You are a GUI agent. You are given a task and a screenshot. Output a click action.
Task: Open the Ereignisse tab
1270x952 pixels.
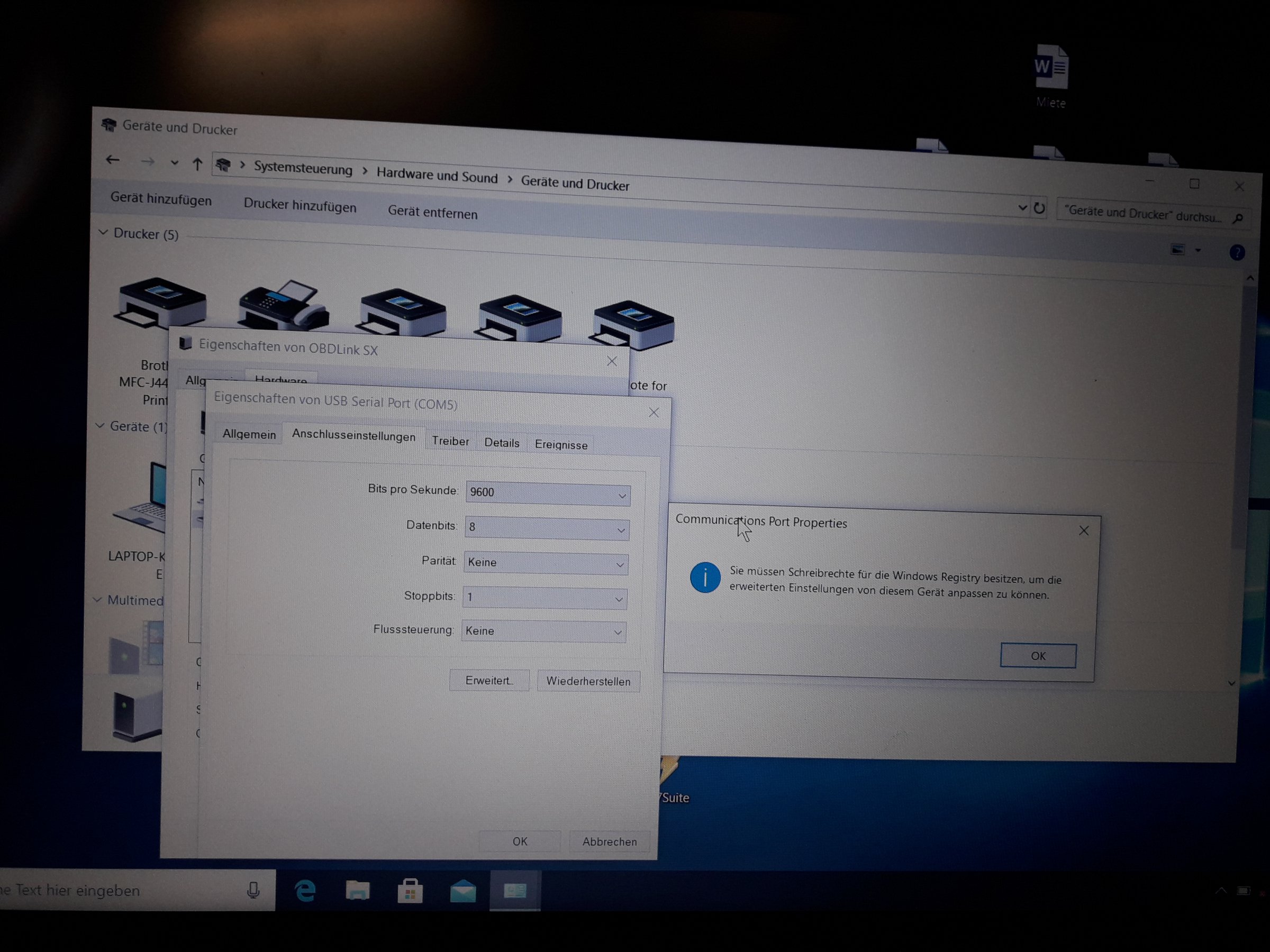point(561,445)
